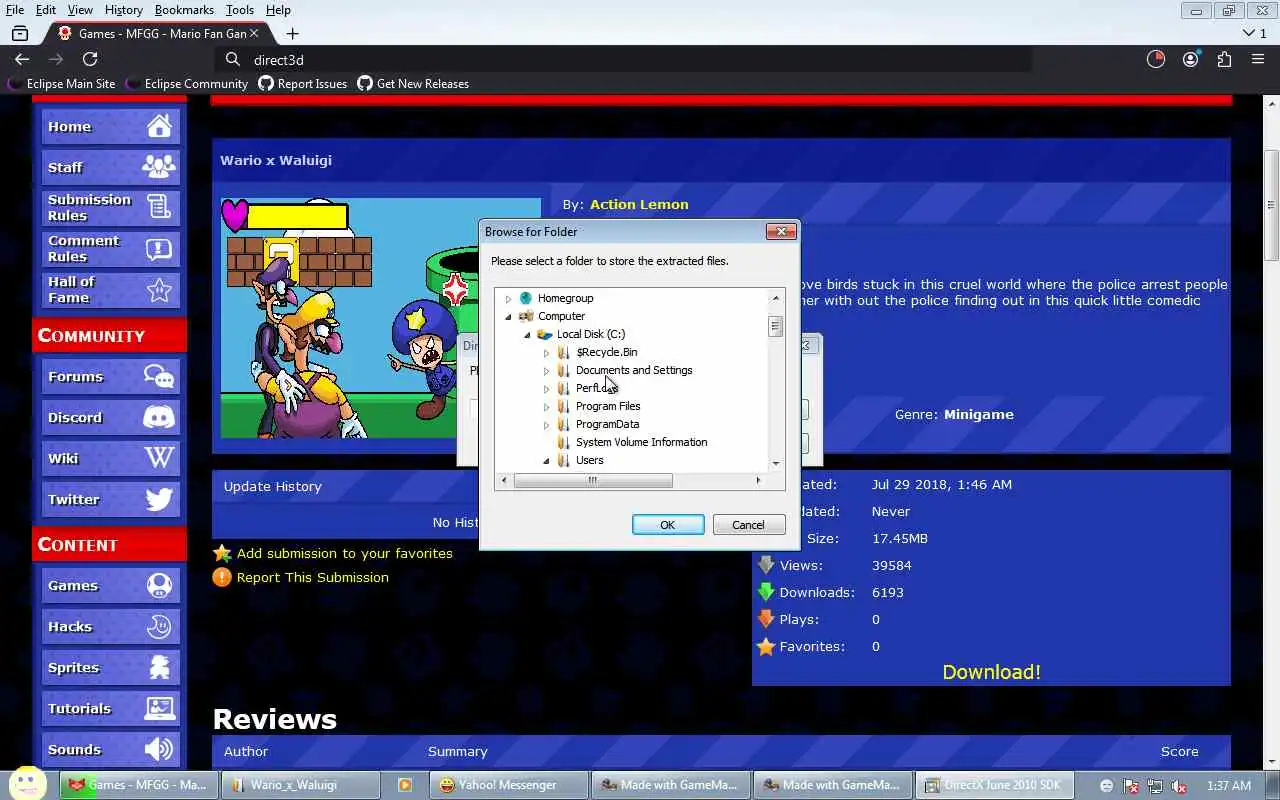Confirm folder with OK button
Image resolution: width=1280 pixels, height=800 pixels.
[668, 525]
